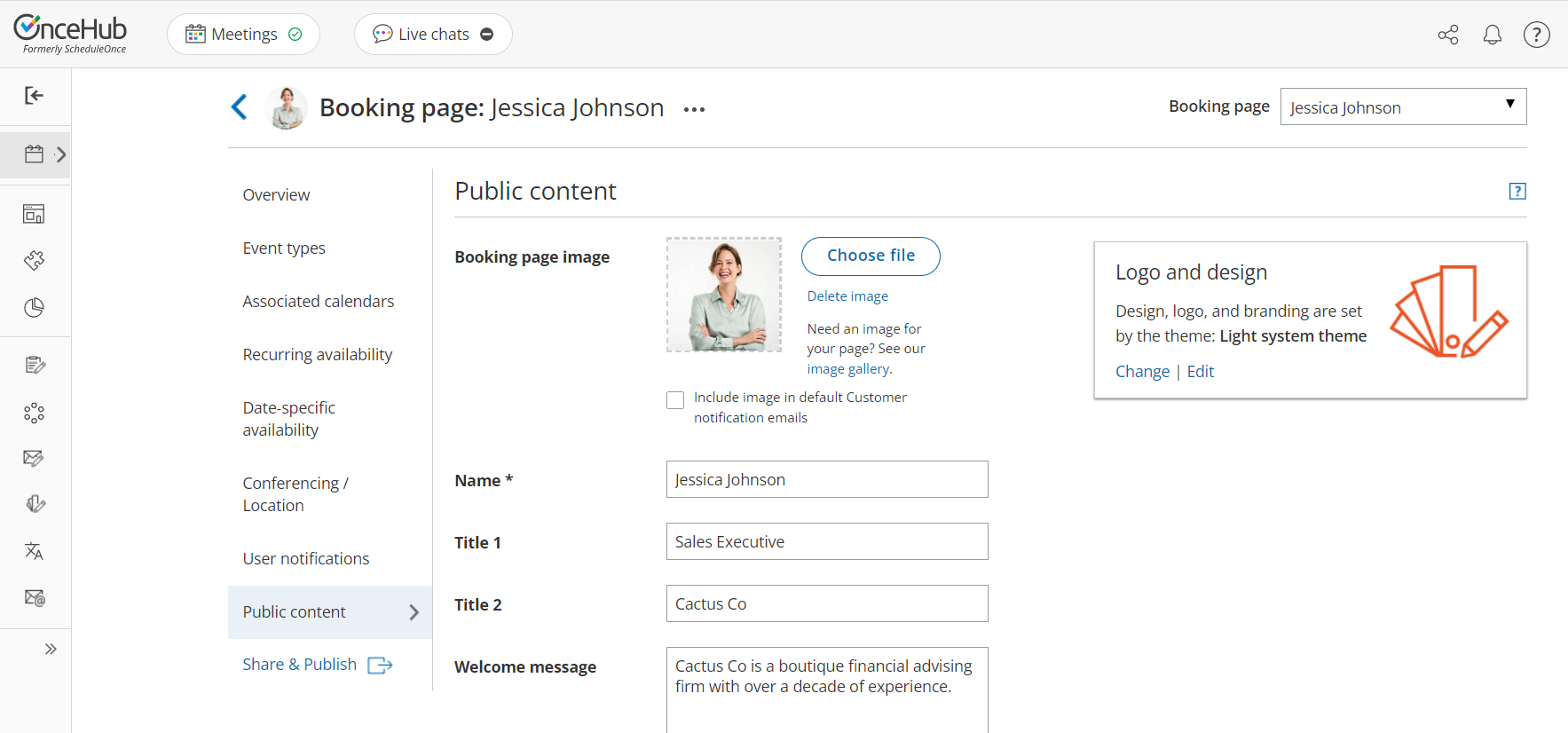Open the help question mark icon
Viewport: 1568px width, 733px height.
1536,35
